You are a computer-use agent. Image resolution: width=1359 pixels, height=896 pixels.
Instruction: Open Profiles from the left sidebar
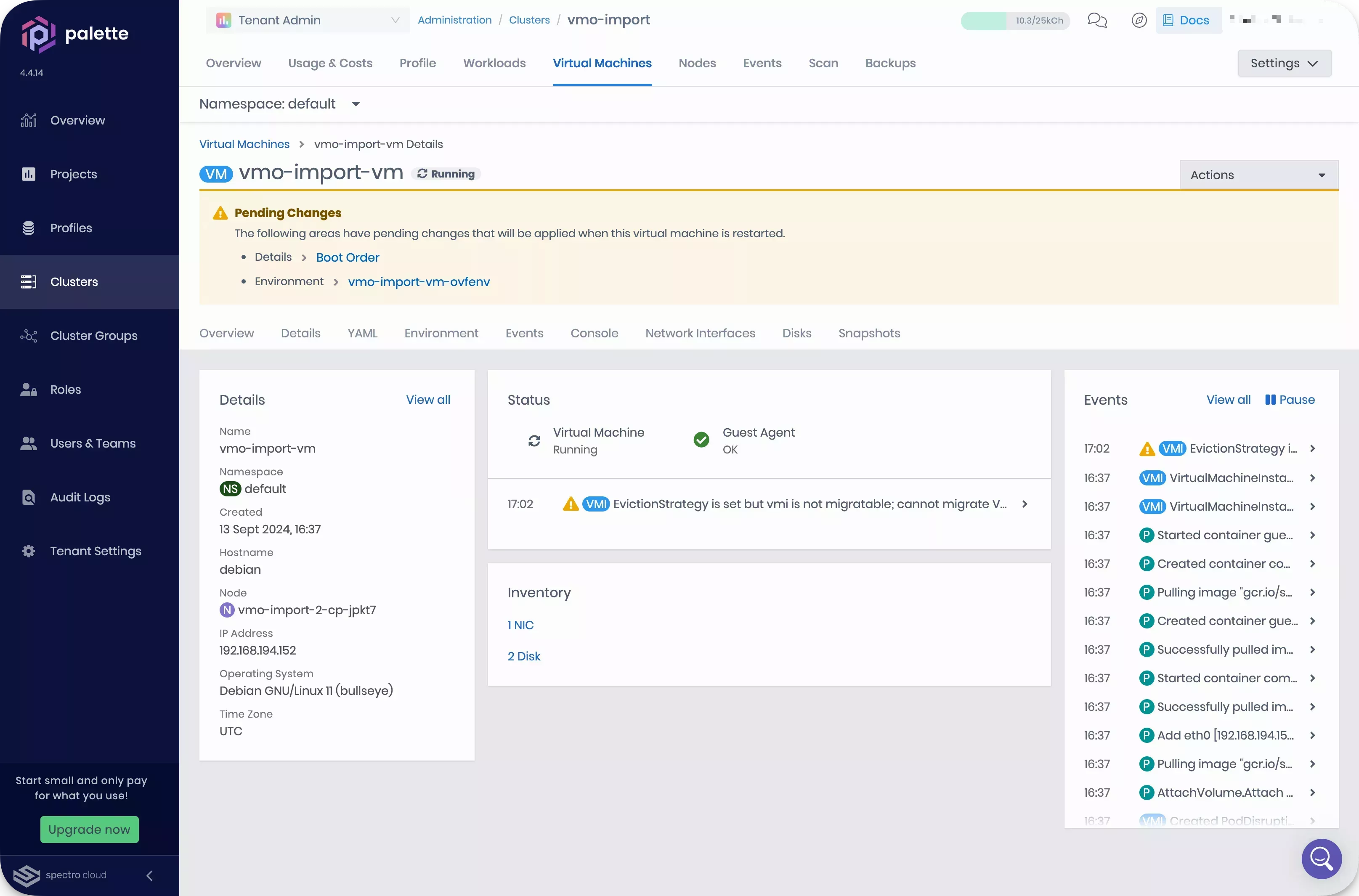pyautogui.click(x=71, y=228)
